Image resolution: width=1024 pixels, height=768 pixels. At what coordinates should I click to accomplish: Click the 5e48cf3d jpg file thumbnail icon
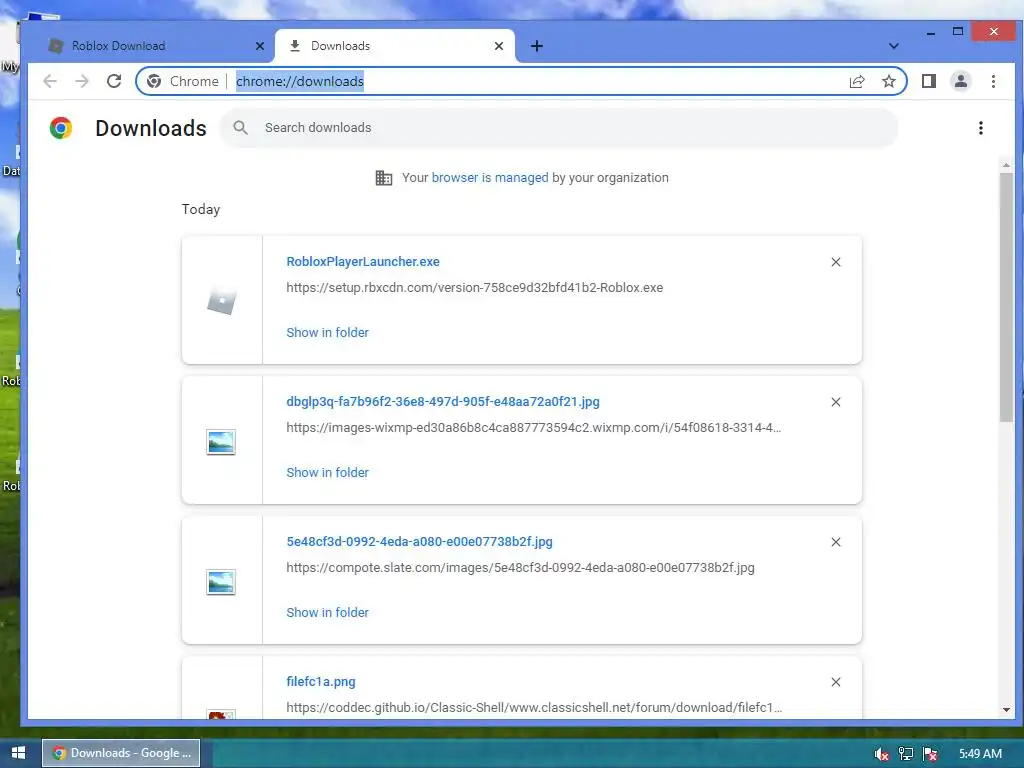click(221, 582)
